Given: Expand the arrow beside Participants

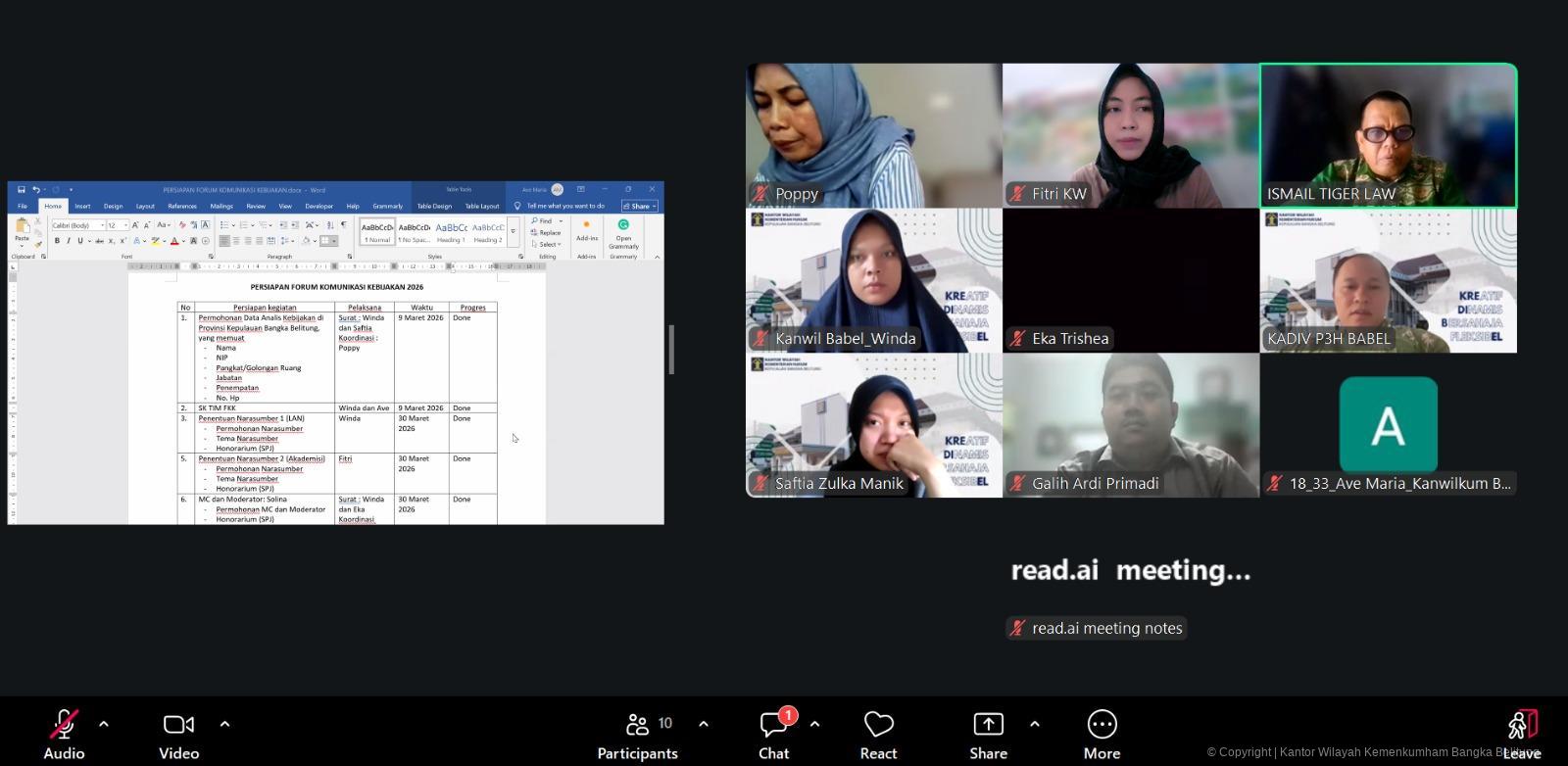Looking at the screenshot, I should 704,724.
